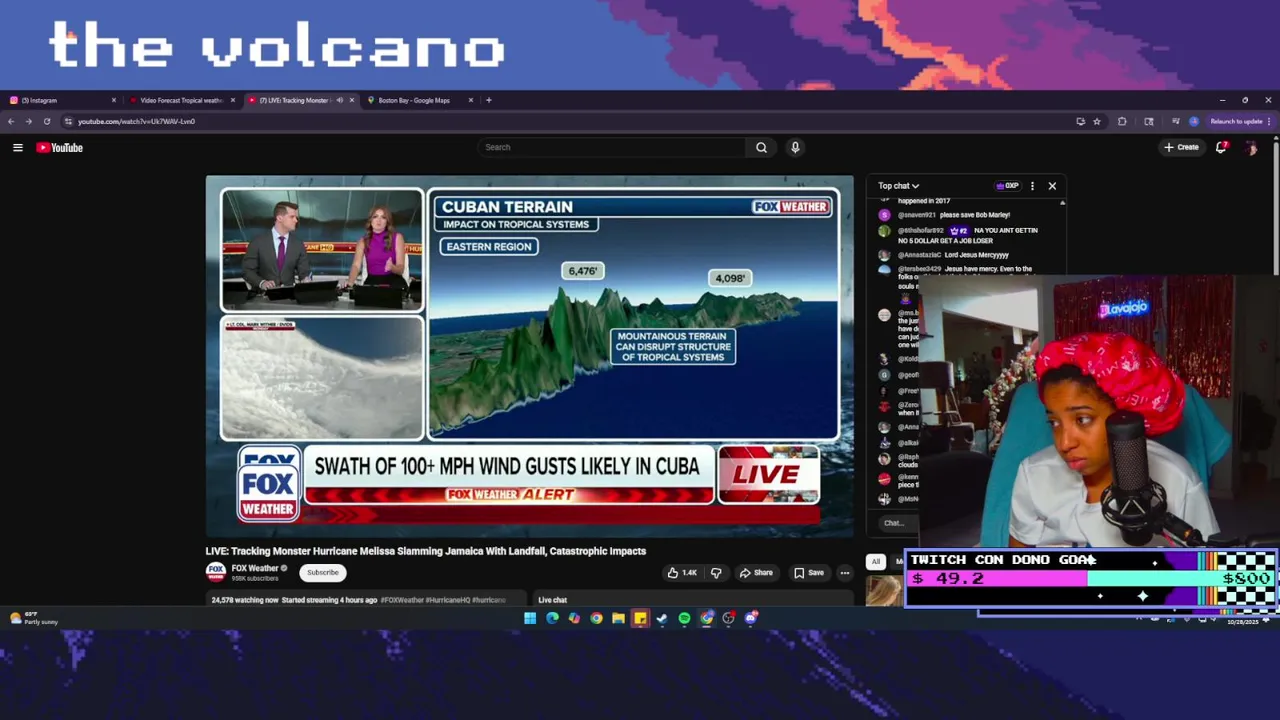Screen dimensions: 1280x720
Task: Dislike the video with thumbs down
Action: [x=716, y=573]
